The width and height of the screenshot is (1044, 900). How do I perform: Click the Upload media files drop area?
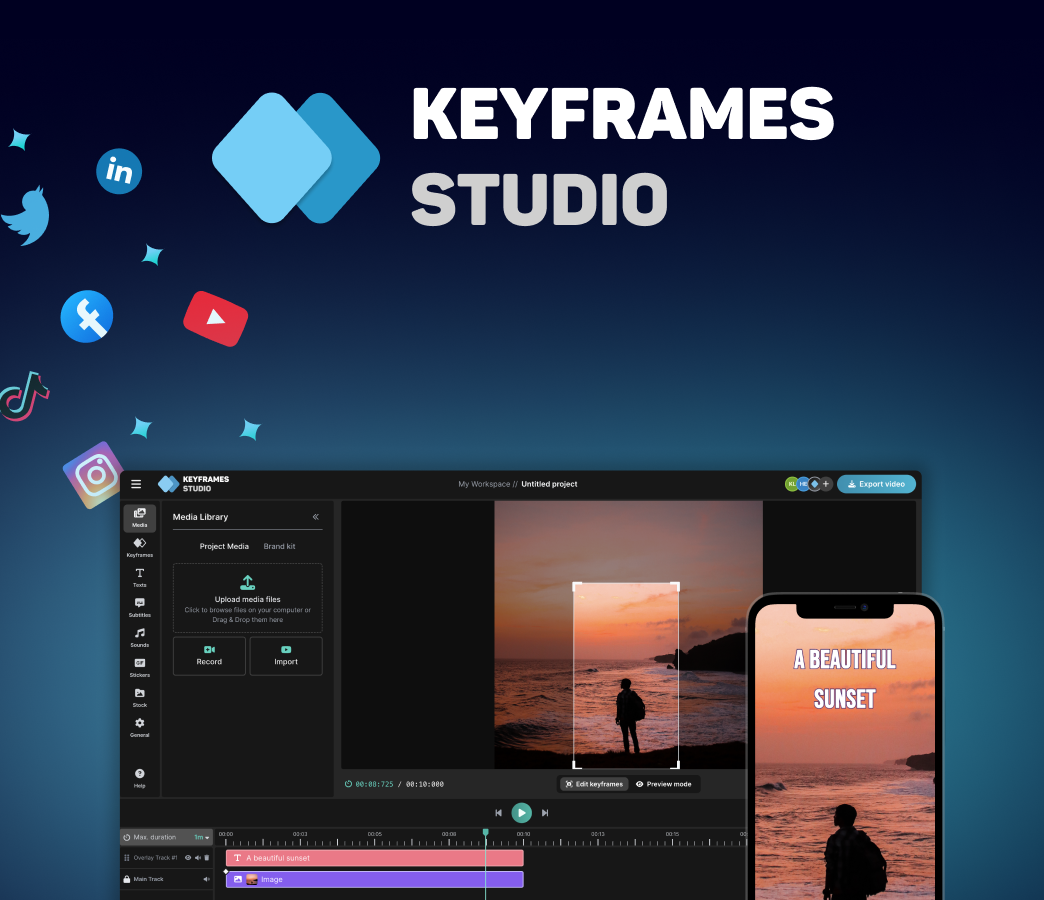point(248,598)
